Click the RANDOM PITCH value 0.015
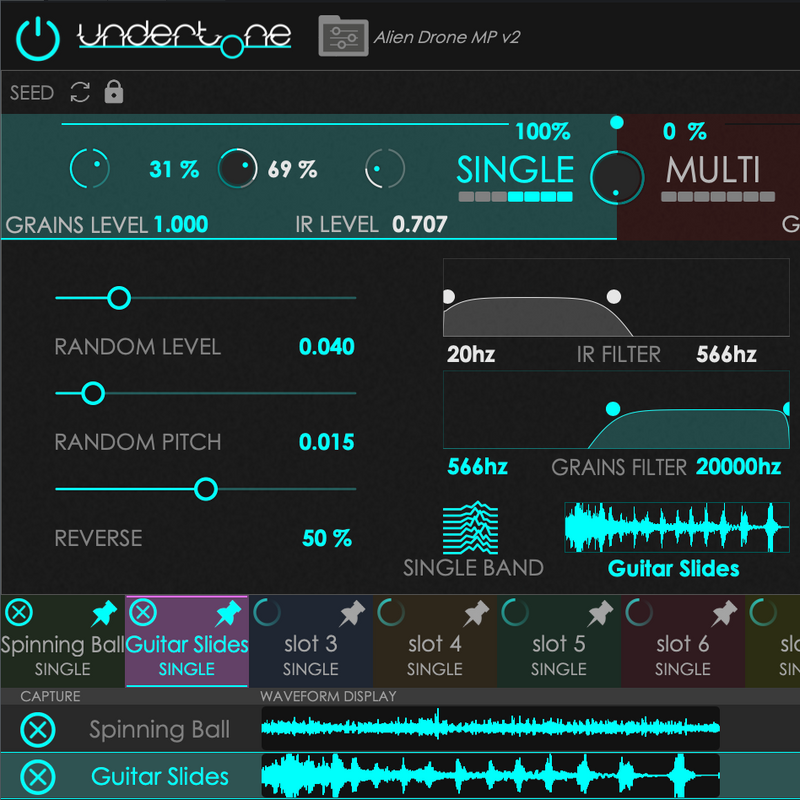This screenshot has width=800, height=800. coord(327,442)
